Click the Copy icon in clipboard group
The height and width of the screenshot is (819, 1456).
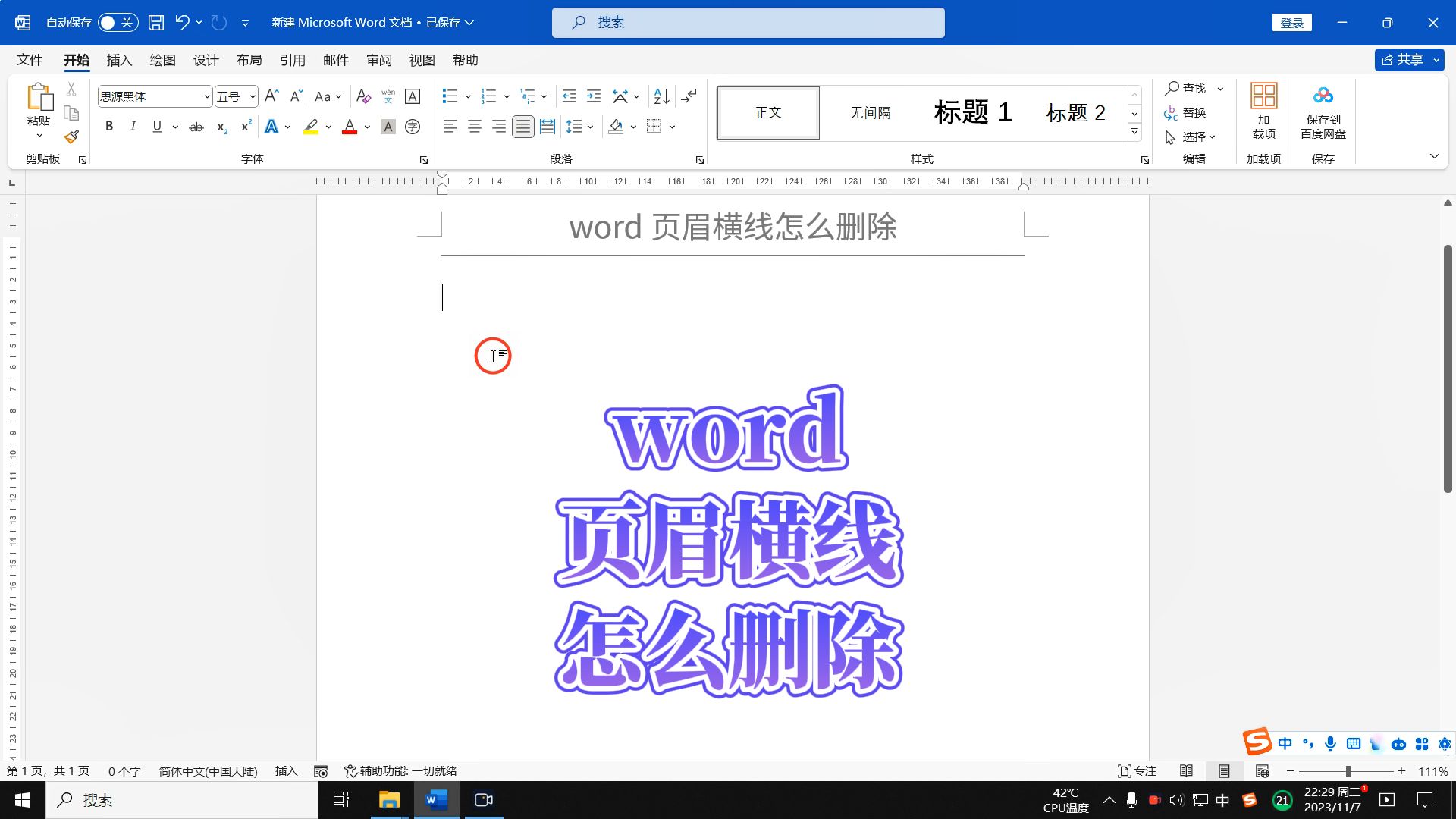71,113
